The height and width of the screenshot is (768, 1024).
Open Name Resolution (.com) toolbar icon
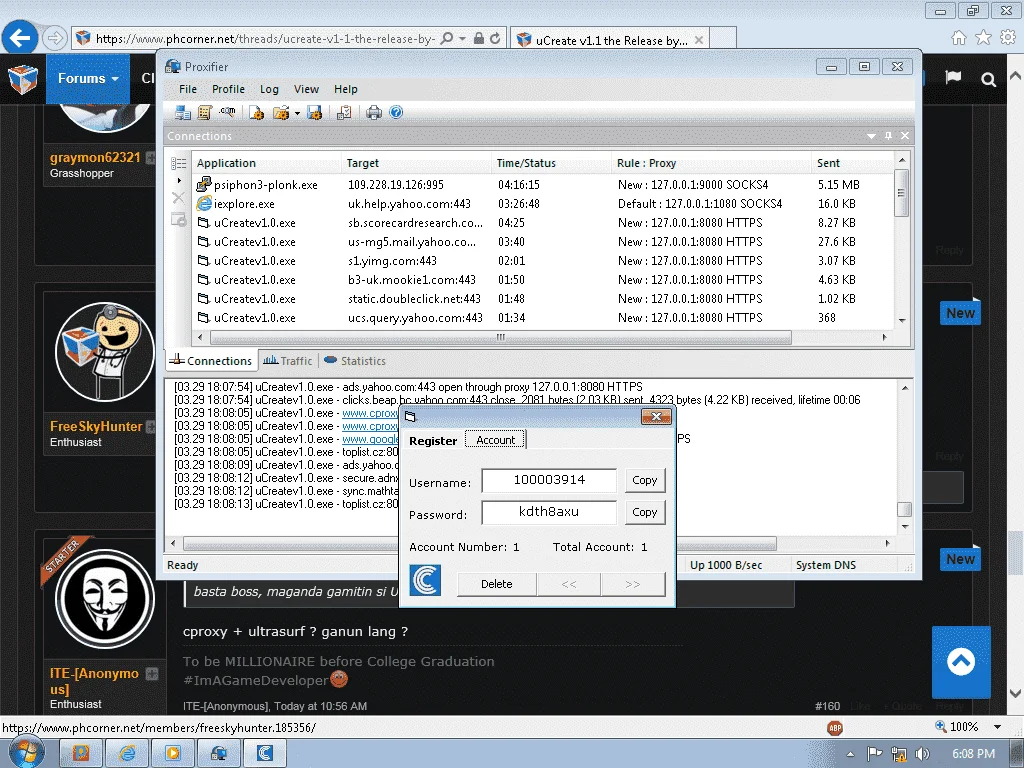tap(227, 112)
